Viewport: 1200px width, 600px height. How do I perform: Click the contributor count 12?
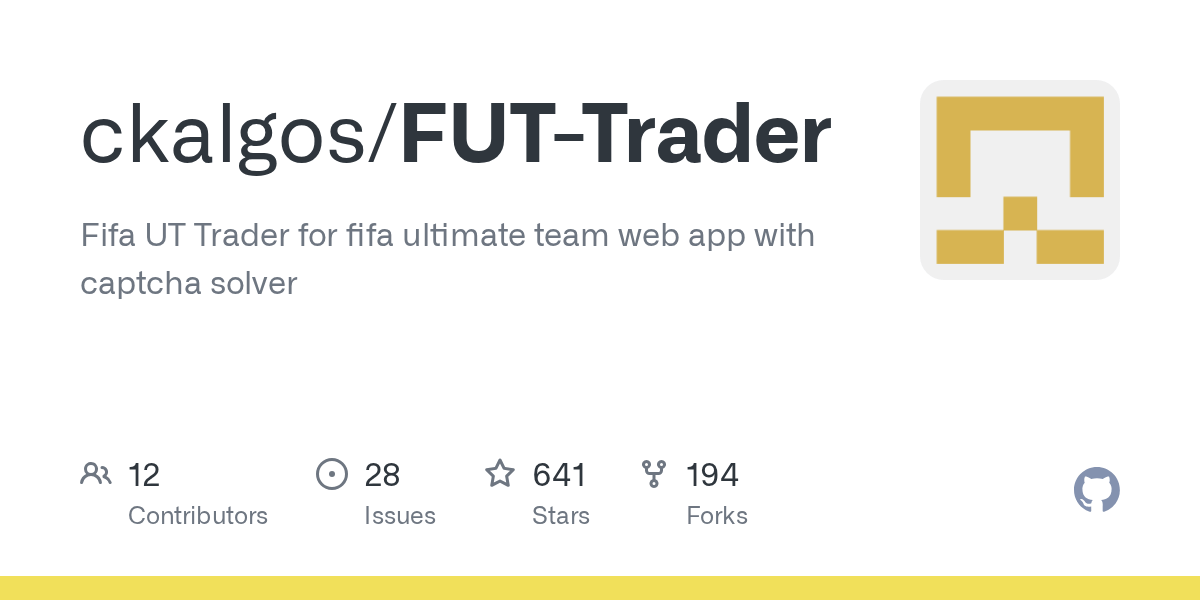pyautogui.click(x=144, y=475)
